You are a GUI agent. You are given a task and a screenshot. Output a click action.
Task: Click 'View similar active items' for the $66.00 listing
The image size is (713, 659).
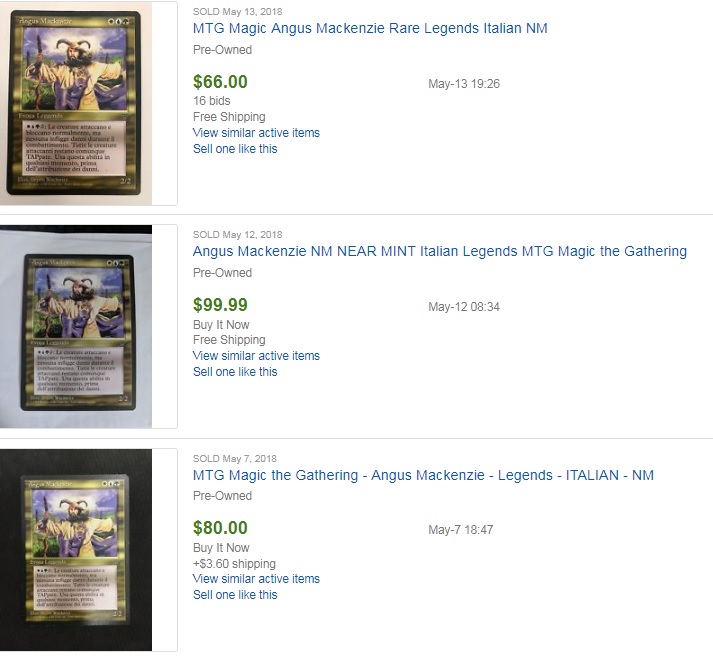pyautogui.click(x=256, y=133)
